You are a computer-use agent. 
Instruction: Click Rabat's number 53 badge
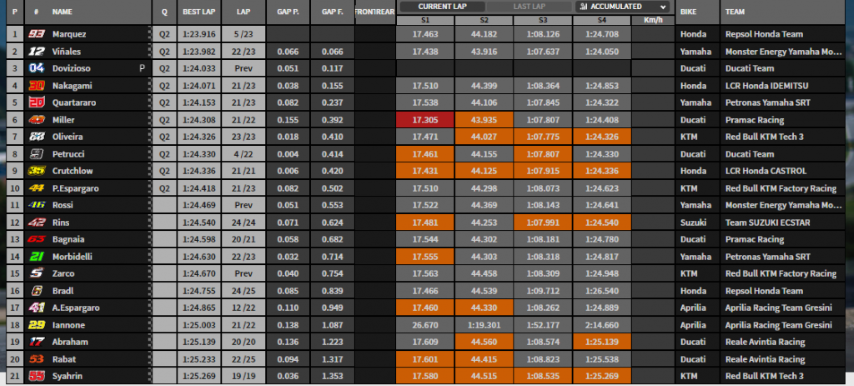click(36, 359)
